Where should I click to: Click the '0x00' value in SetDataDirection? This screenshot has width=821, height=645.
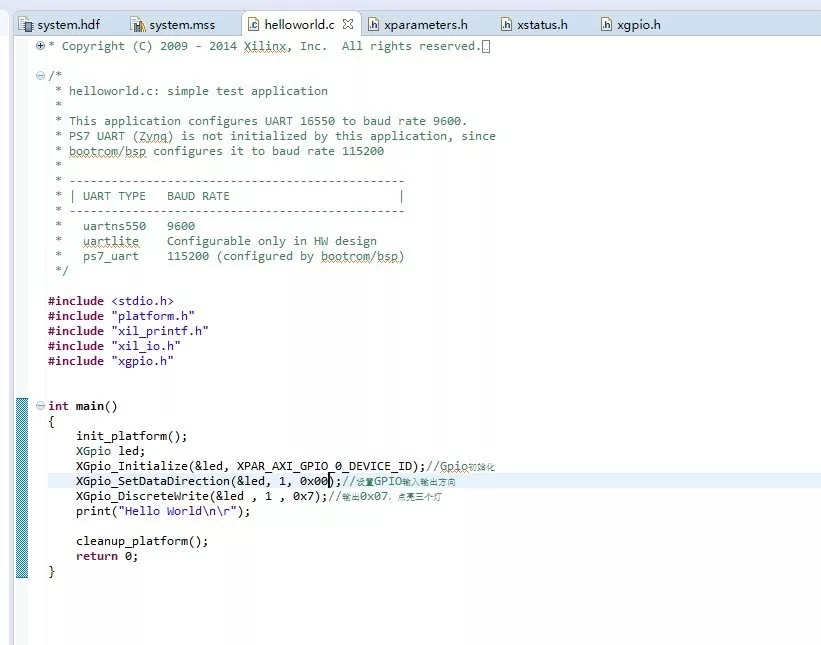314,481
